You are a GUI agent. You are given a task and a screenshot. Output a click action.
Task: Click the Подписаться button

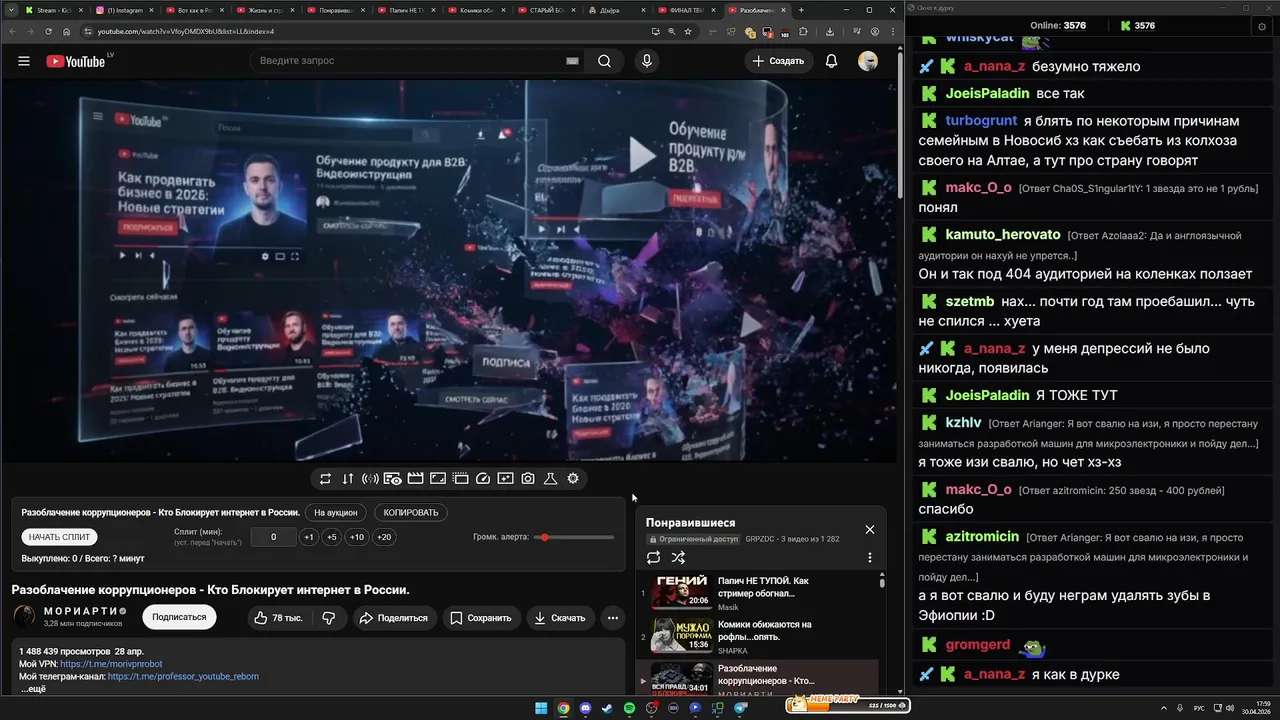coord(179,618)
